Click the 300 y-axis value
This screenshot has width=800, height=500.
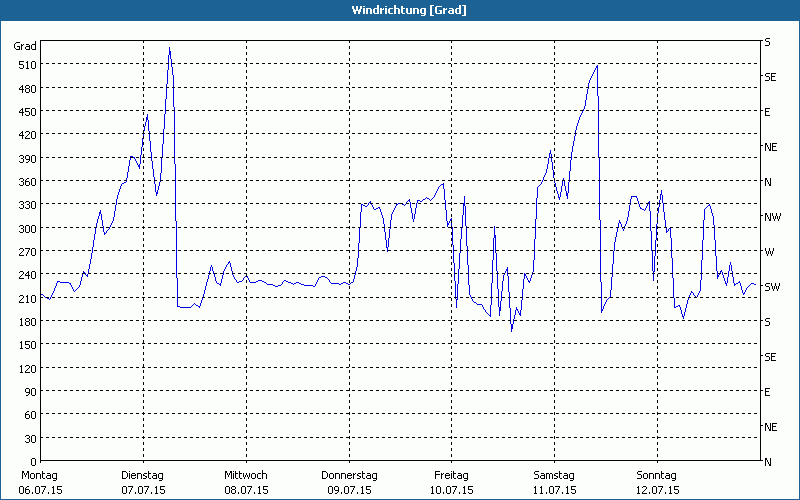[28, 229]
